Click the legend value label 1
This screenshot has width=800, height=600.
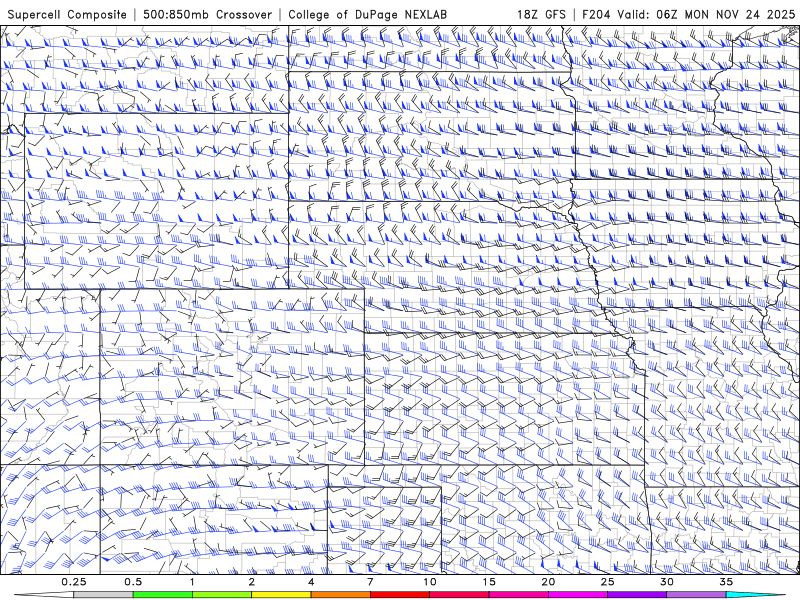pyautogui.click(x=192, y=582)
